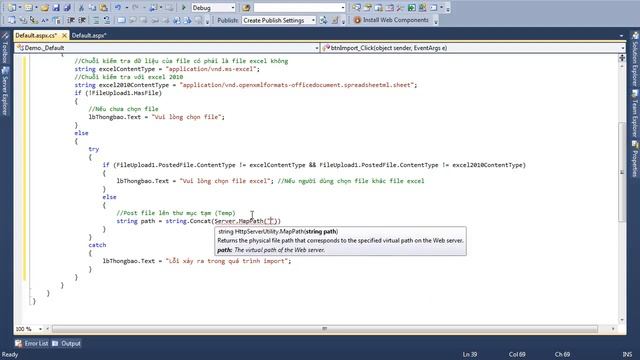Click the Redo arrow icon
The image size is (640, 360).
135,8
